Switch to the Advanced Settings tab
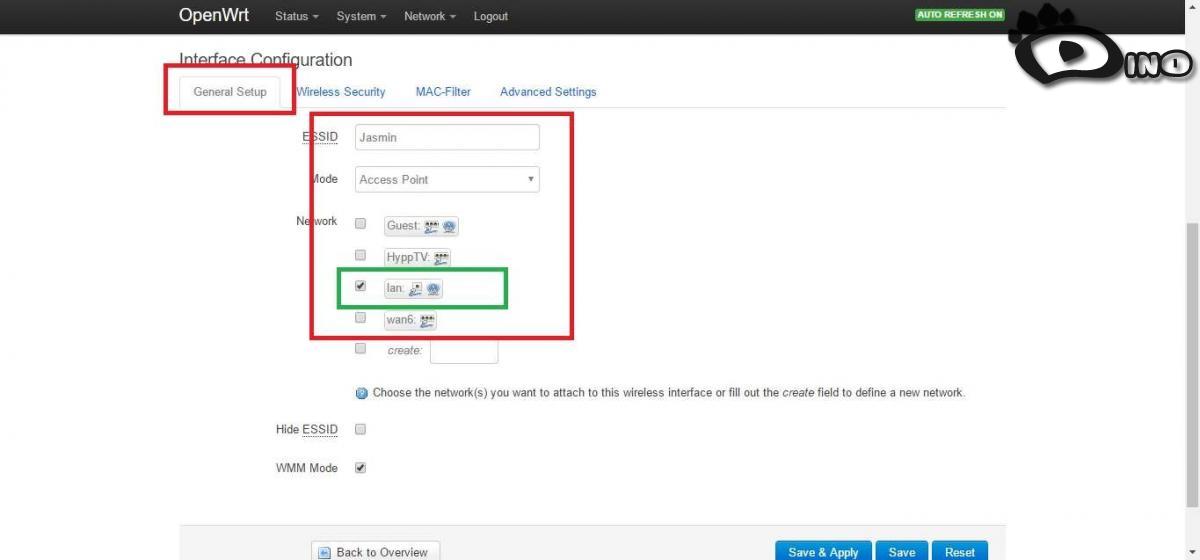The width and height of the screenshot is (1200, 560). click(x=548, y=91)
